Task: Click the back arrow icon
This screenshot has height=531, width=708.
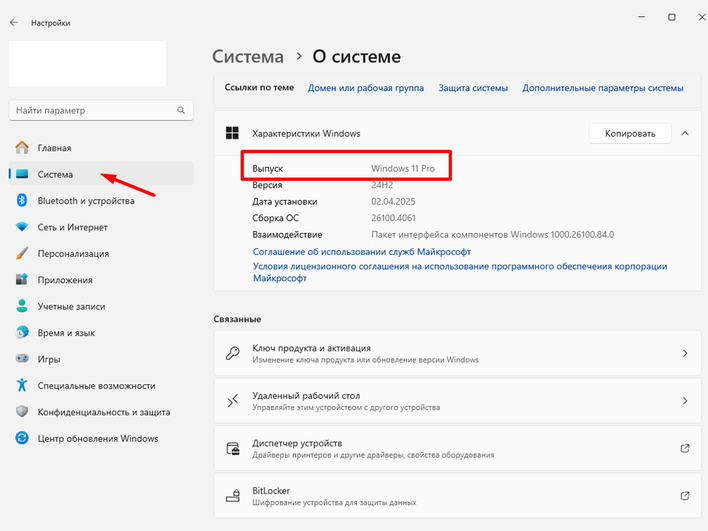Action: tap(14, 23)
